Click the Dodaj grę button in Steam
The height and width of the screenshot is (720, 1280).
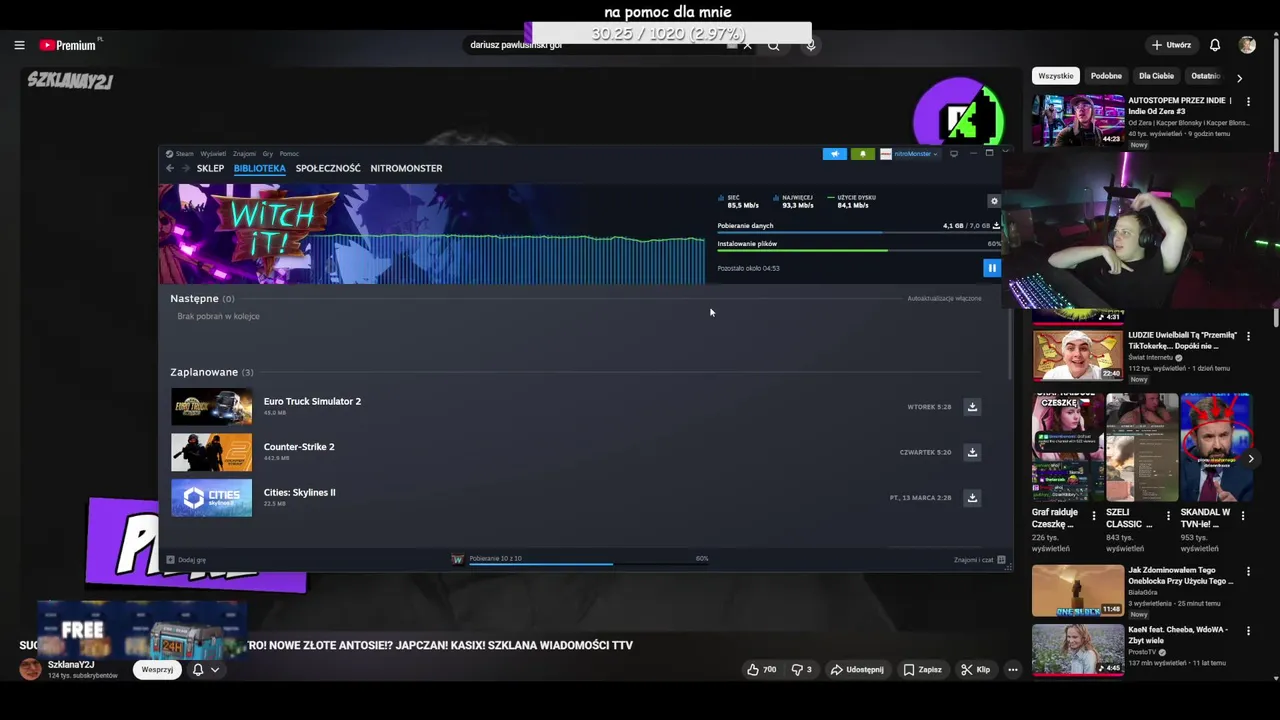[186, 560]
